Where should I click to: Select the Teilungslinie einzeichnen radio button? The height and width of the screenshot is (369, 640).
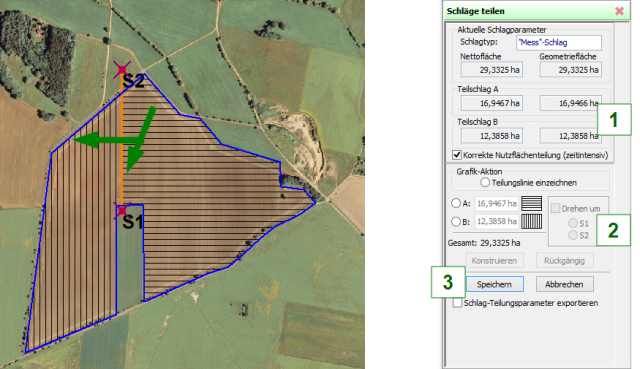(x=485, y=182)
